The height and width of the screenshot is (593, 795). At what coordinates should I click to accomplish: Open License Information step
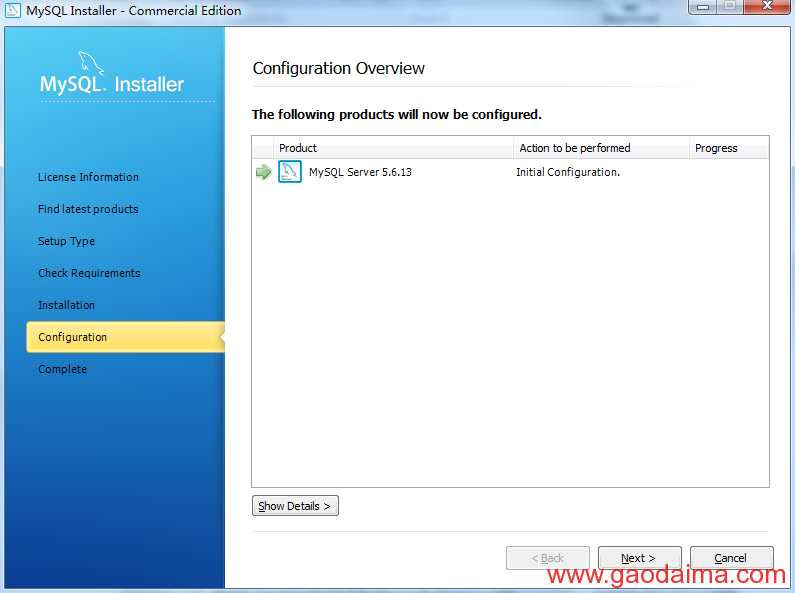coord(88,177)
